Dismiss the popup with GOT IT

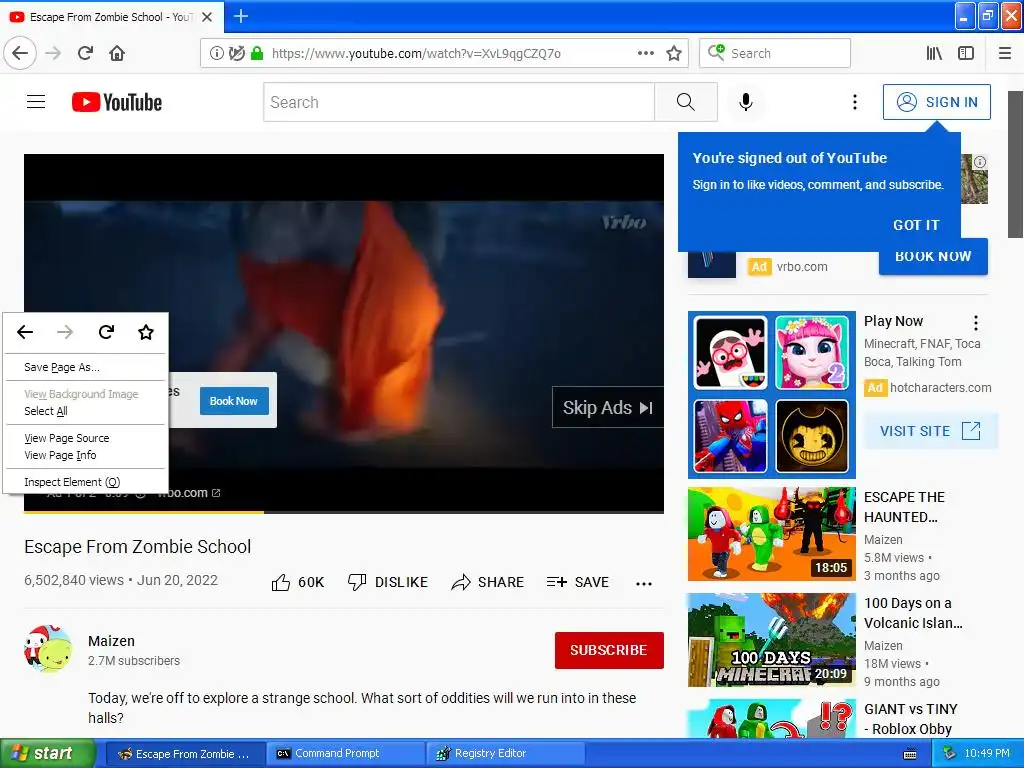click(916, 225)
